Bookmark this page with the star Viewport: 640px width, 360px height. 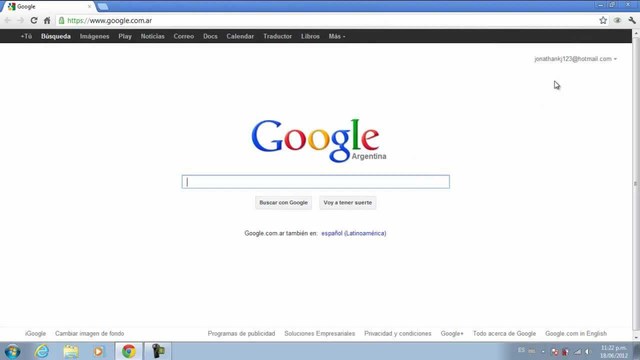(x=603, y=20)
